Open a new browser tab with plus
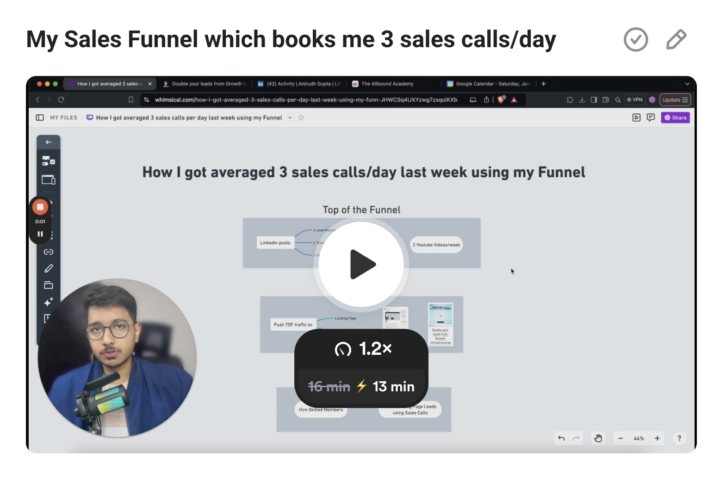This screenshot has width=720, height=482. 544,84
